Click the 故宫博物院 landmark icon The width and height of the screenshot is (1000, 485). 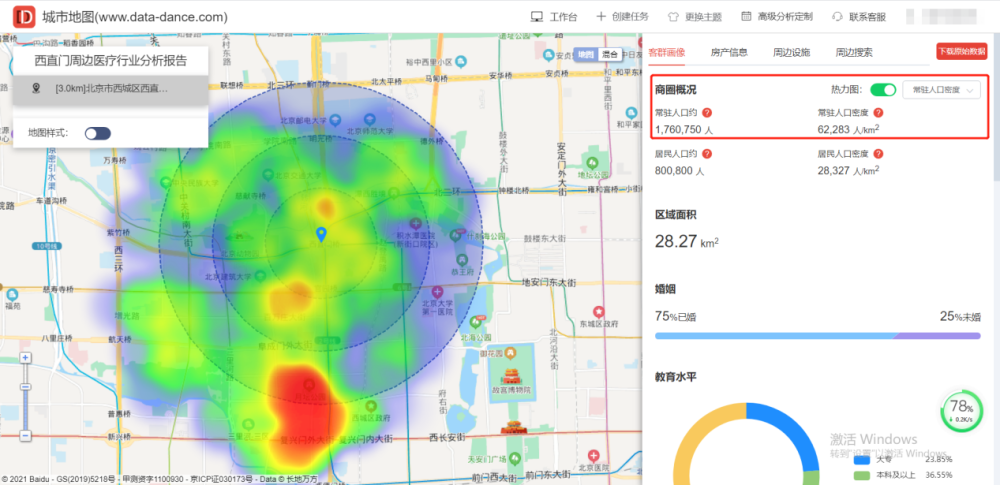510,376
